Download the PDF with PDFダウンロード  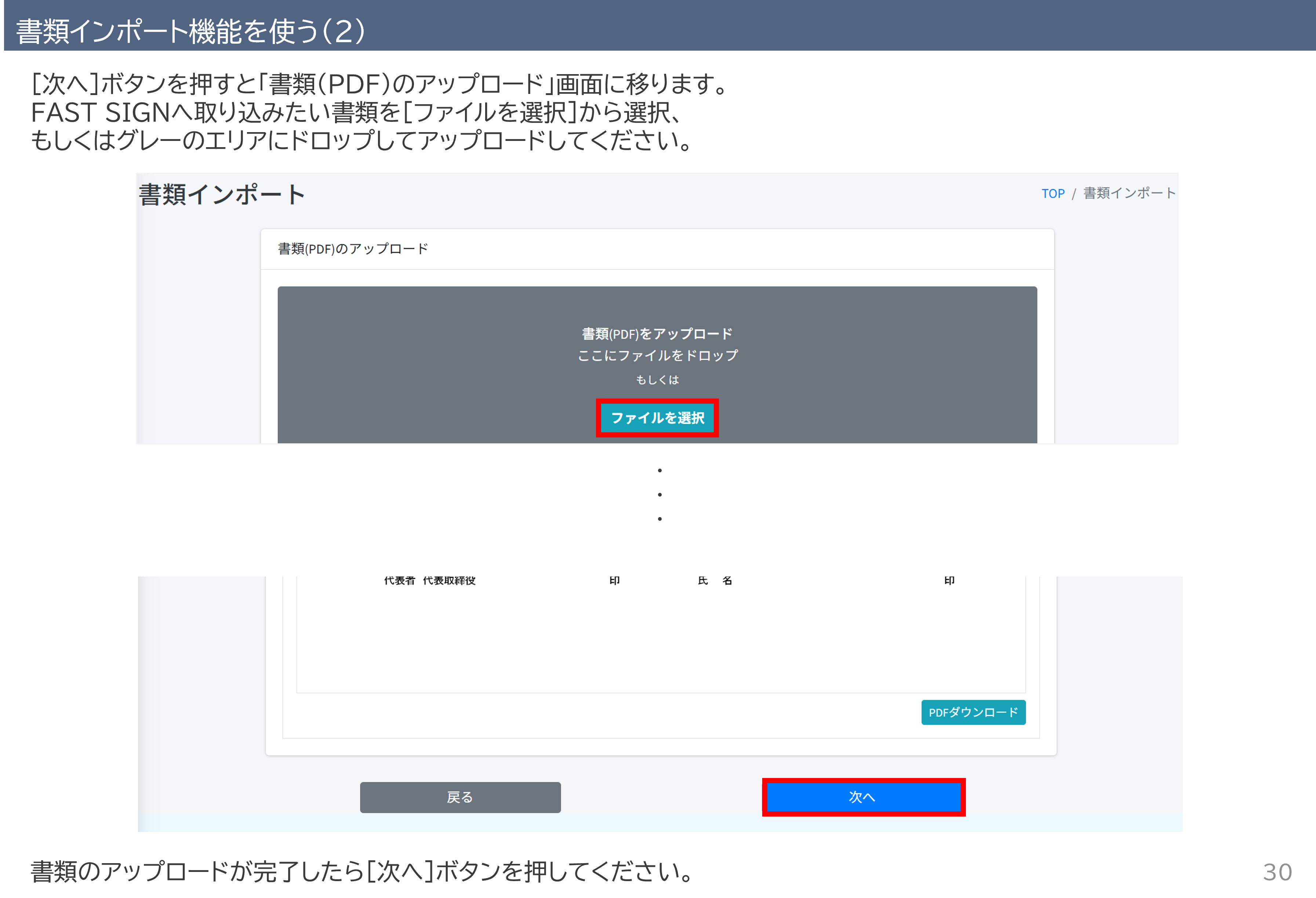pyautogui.click(x=973, y=712)
